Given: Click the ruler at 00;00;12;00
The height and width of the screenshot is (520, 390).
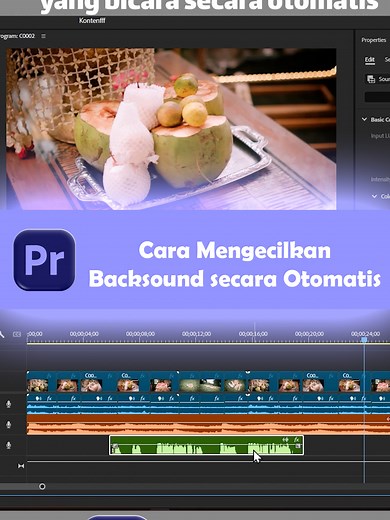Looking at the screenshot, I should 196,334.
